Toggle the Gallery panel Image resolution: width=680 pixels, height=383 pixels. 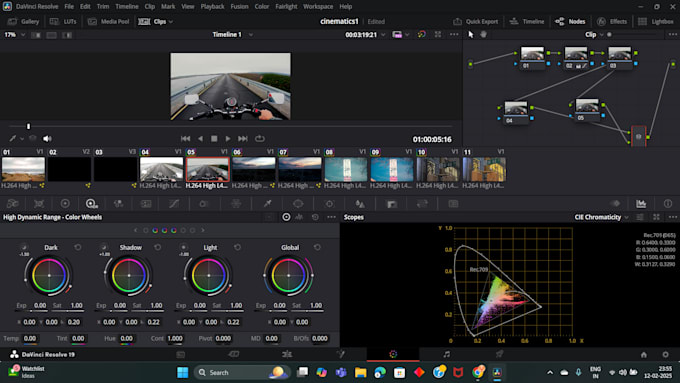(23, 21)
